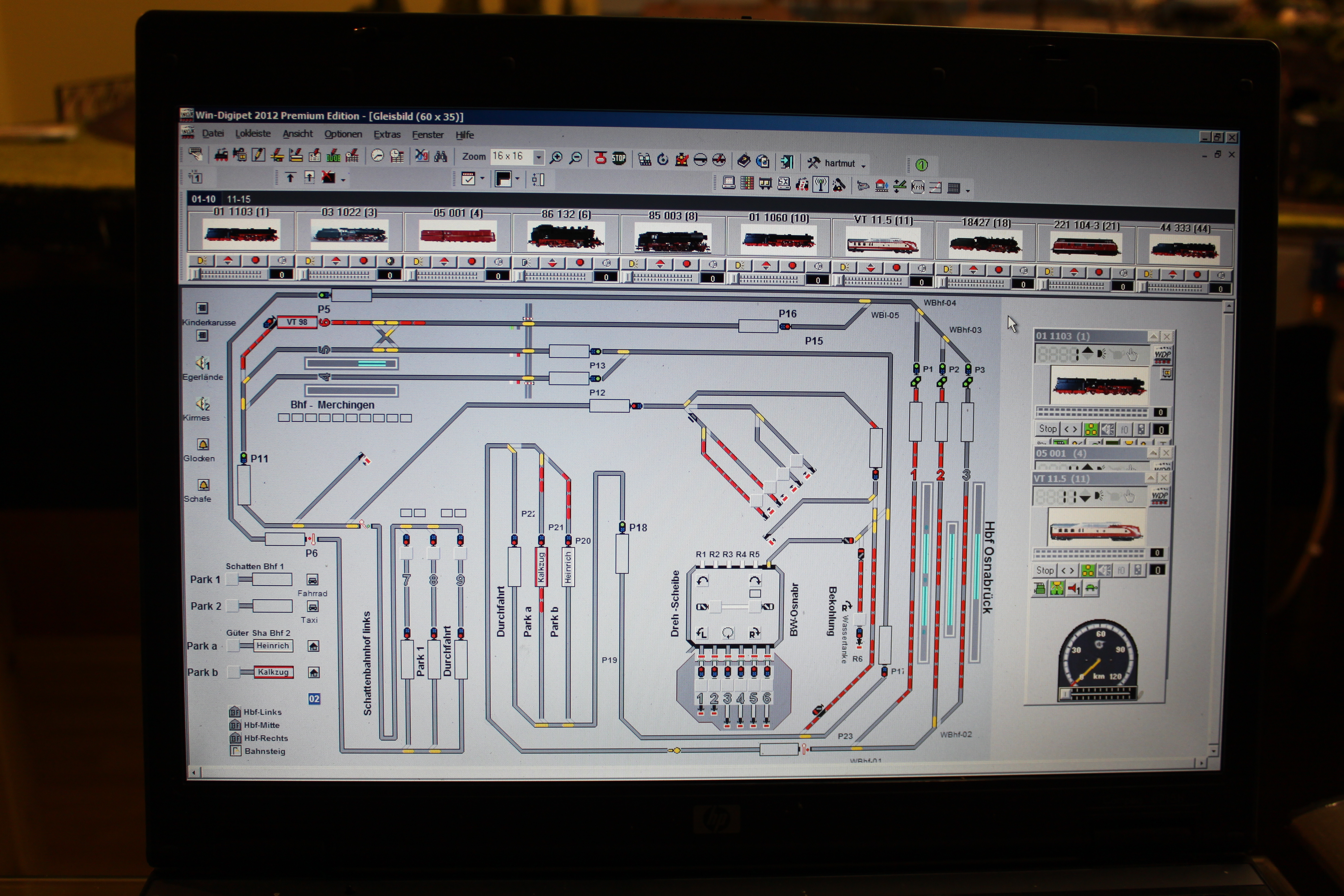This screenshot has width=1344, height=896.
Task: Click the zoom in magnifier icon
Action: coord(555,158)
